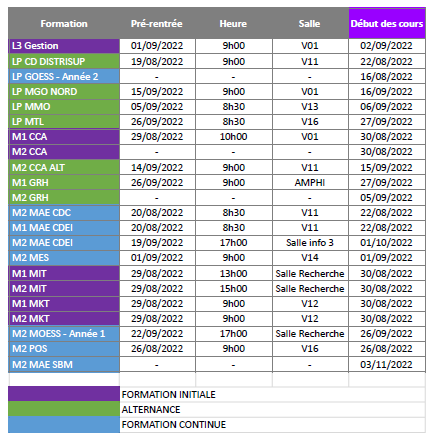Click the Heure column header

point(234,23)
